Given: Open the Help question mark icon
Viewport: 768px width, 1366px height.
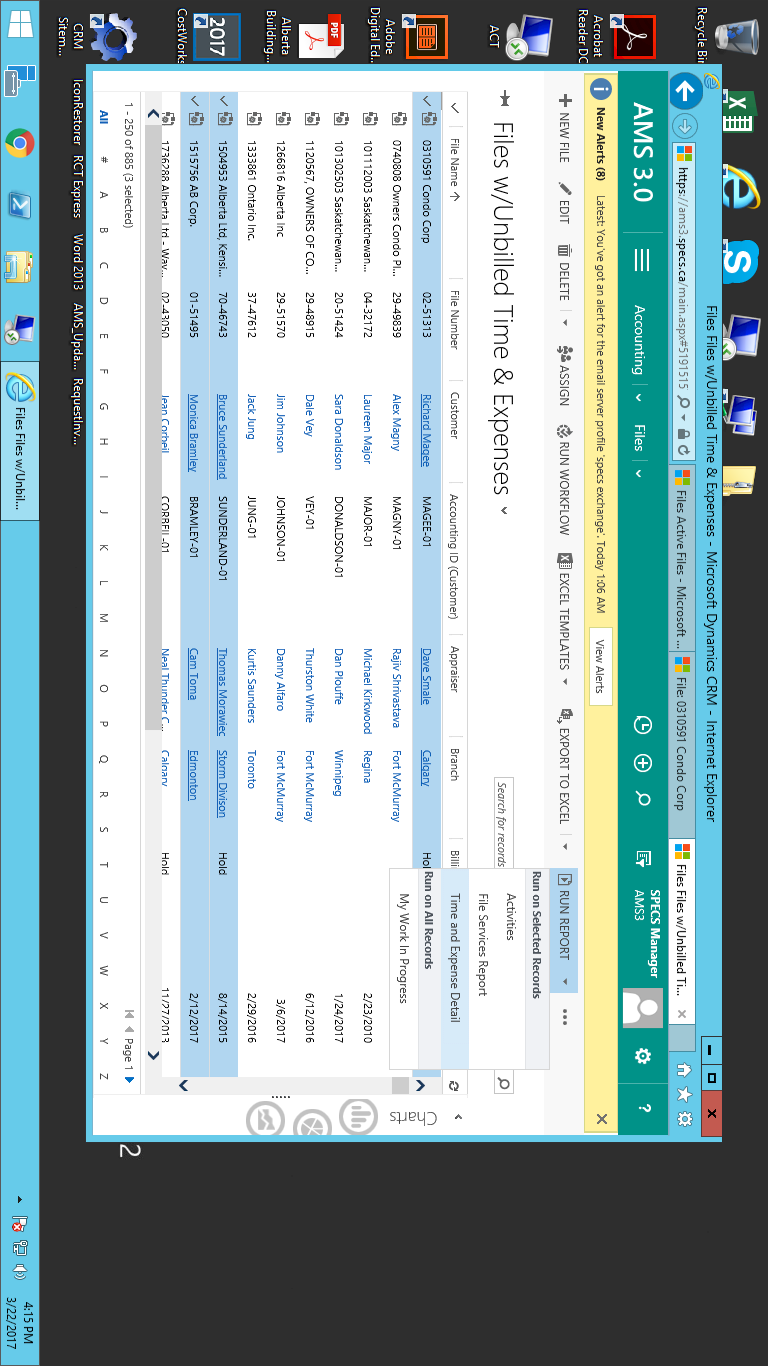Looking at the screenshot, I should click(643, 1106).
